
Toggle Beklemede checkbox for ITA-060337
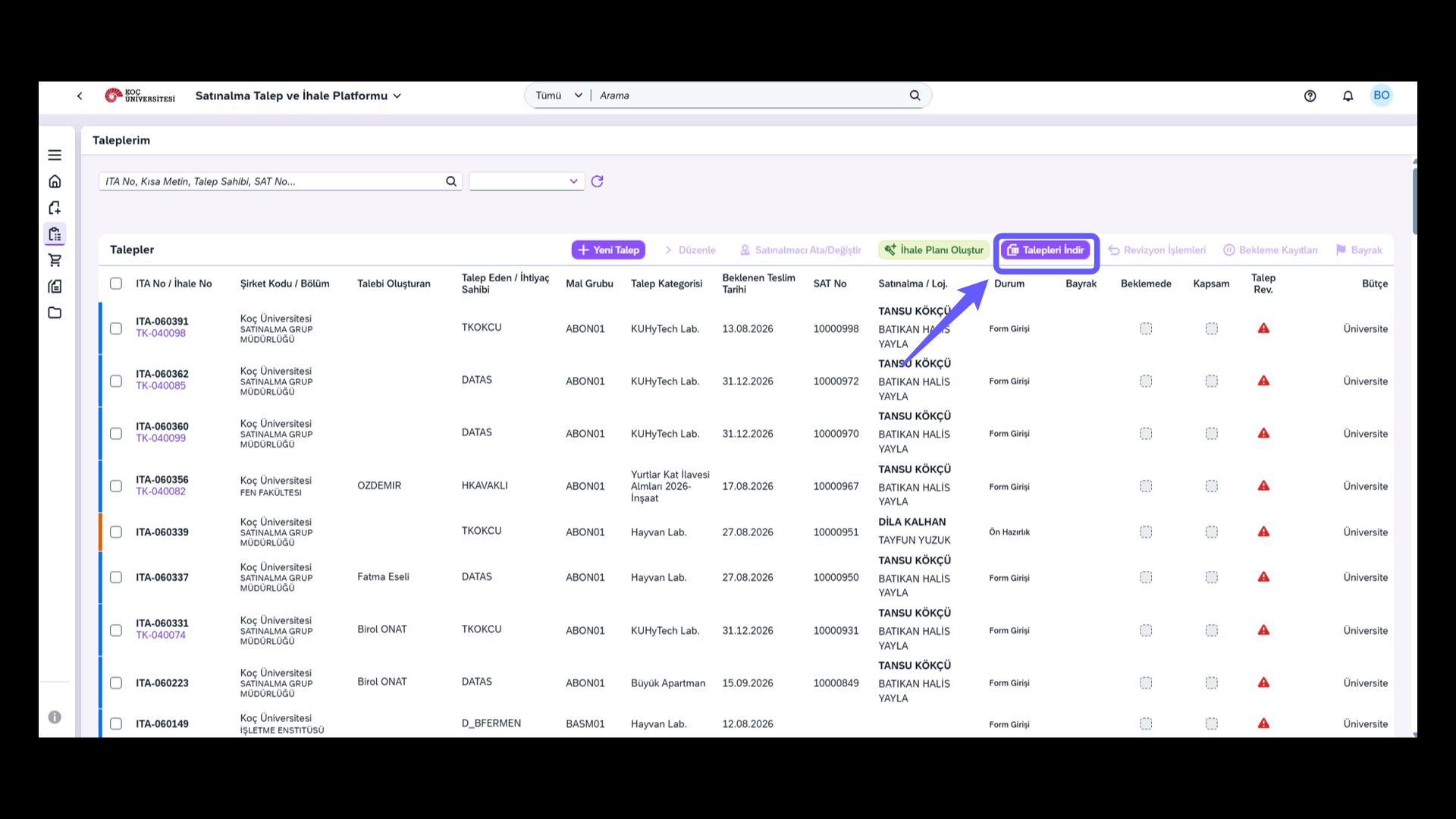point(1146,577)
